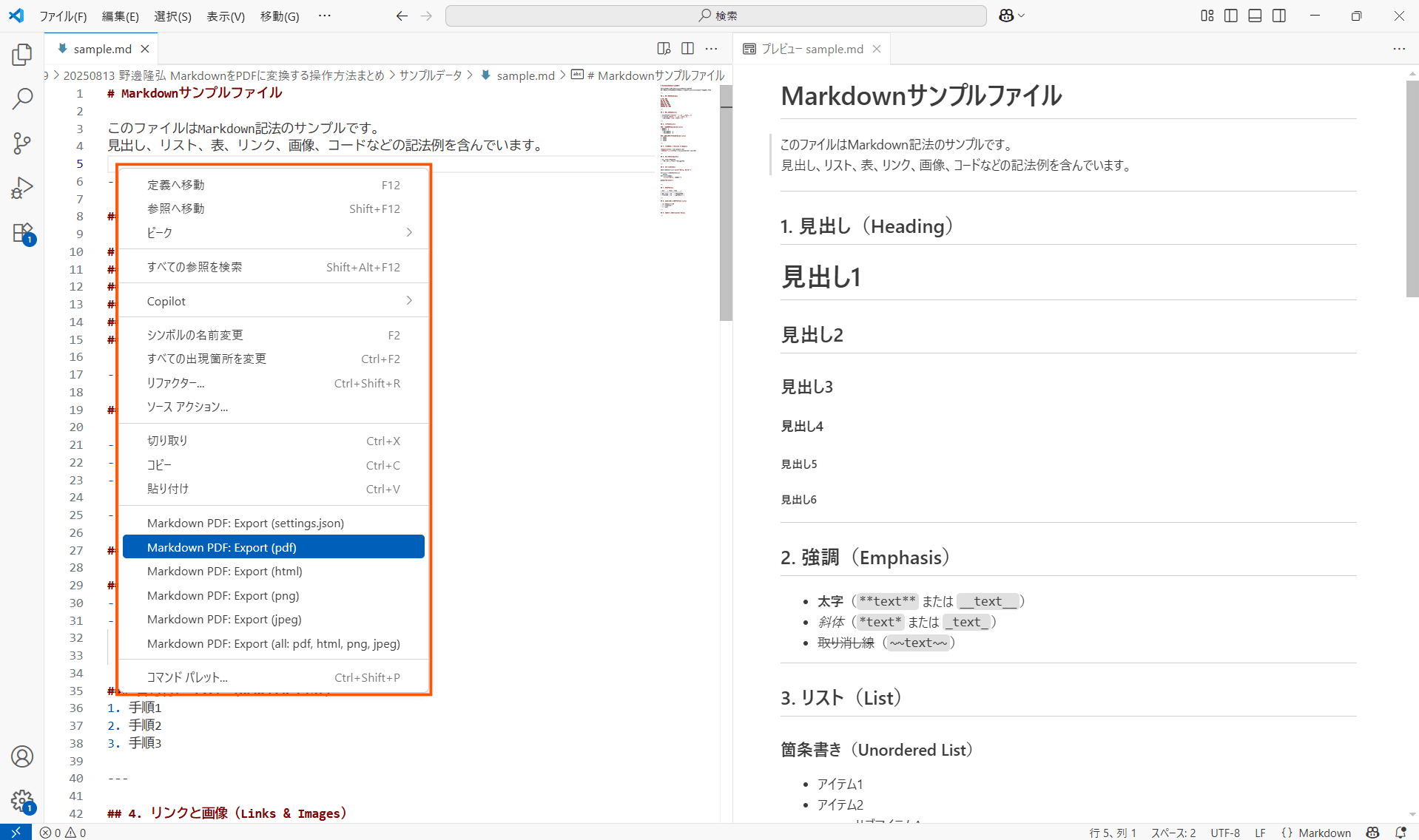Open Run and Debug panel
The height and width of the screenshot is (840, 1419).
(x=22, y=187)
